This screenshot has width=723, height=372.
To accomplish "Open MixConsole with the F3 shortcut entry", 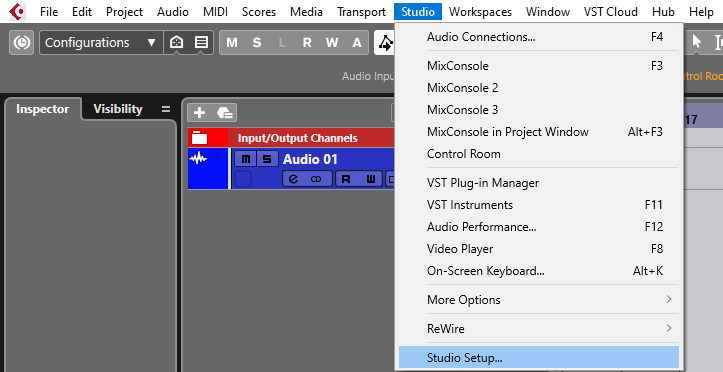I will pos(539,66).
